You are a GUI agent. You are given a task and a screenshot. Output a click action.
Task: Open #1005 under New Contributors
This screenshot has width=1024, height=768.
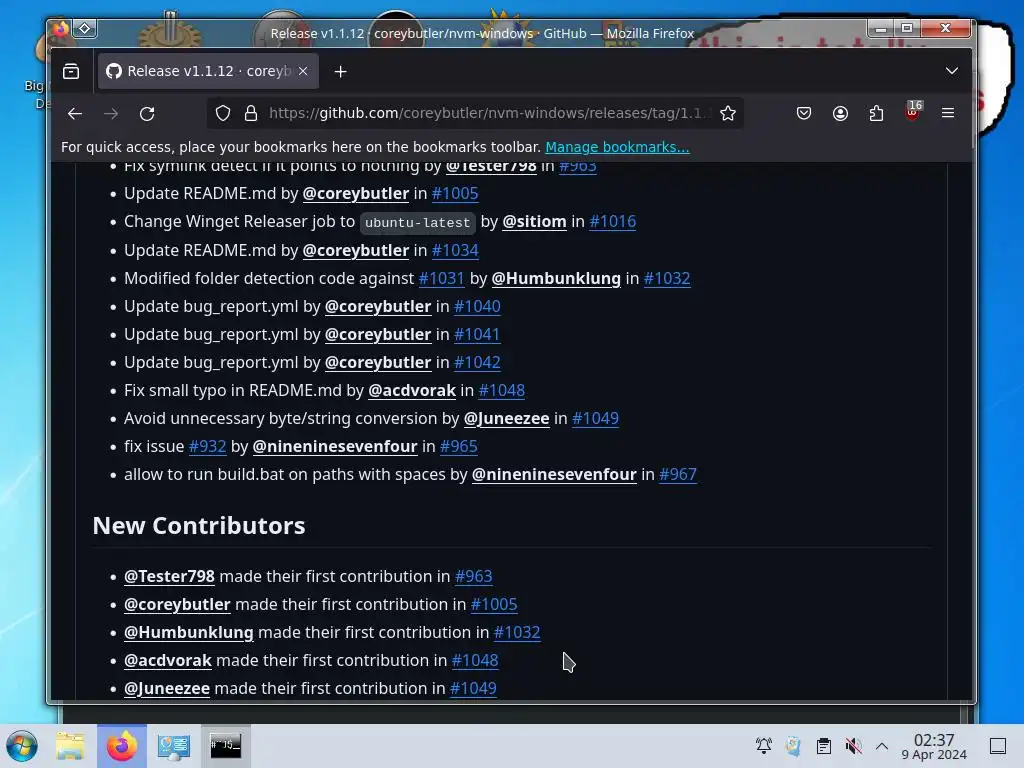tap(494, 605)
